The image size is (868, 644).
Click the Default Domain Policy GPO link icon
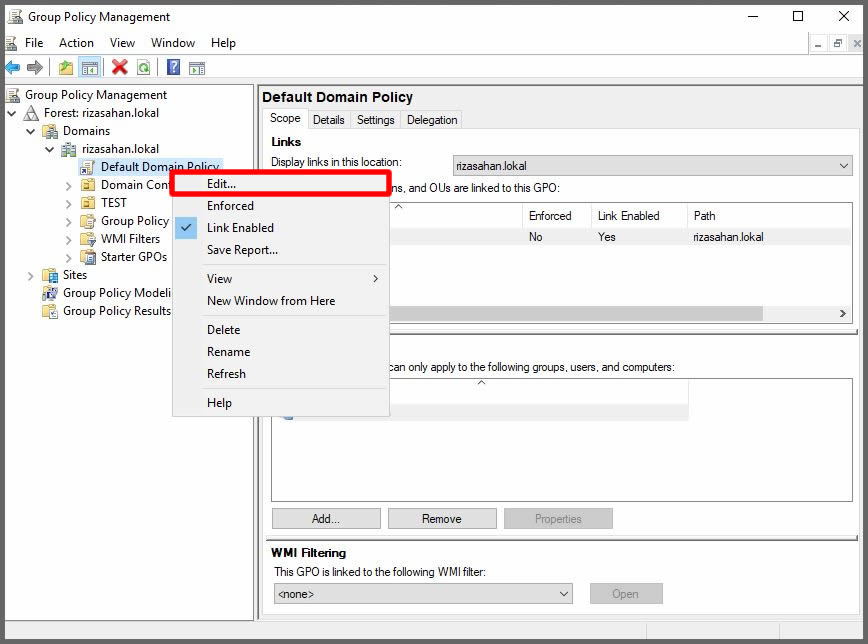coord(87,167)
